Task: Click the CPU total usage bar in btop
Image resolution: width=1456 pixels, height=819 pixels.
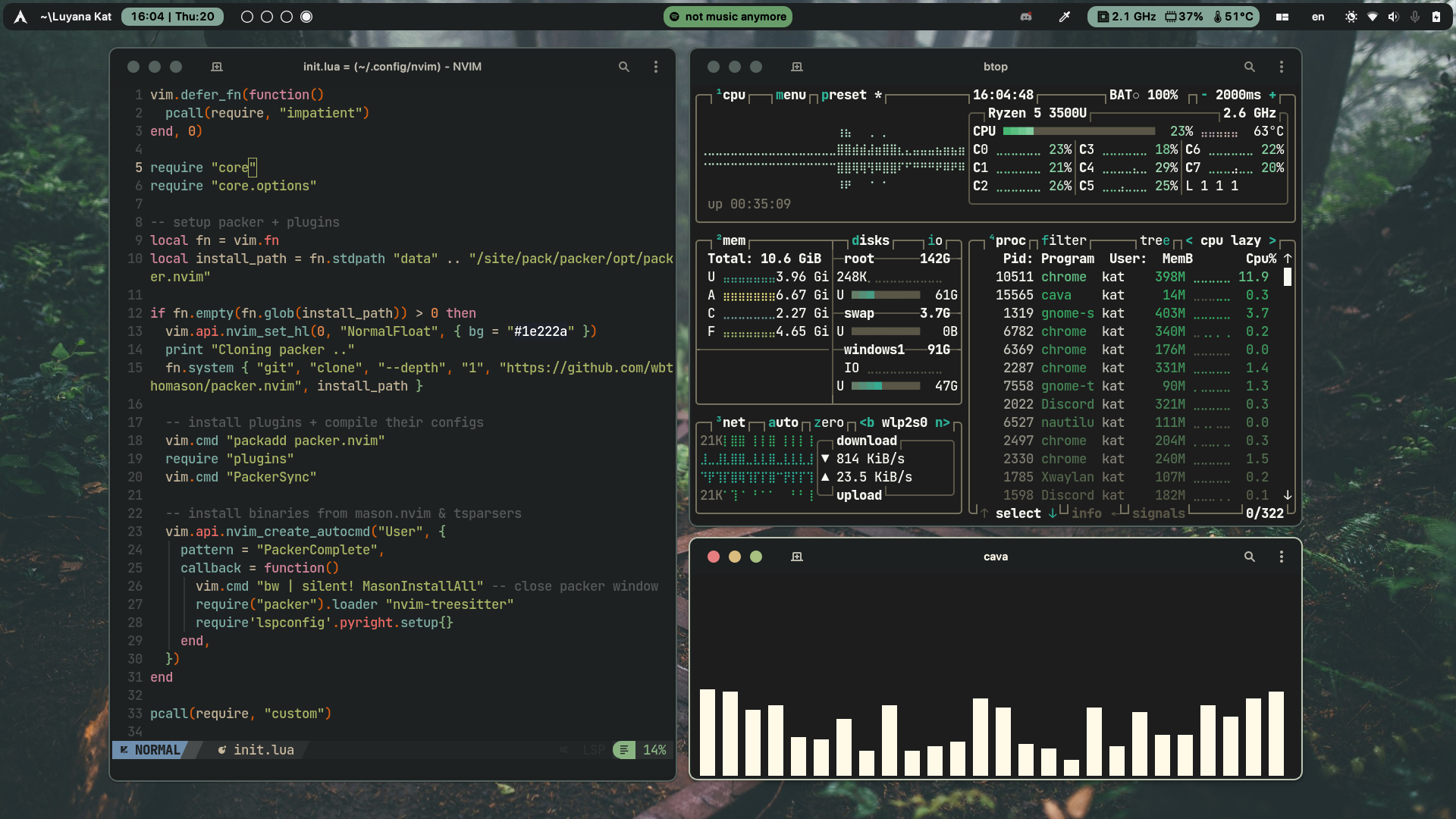Action: [1079, 131]
